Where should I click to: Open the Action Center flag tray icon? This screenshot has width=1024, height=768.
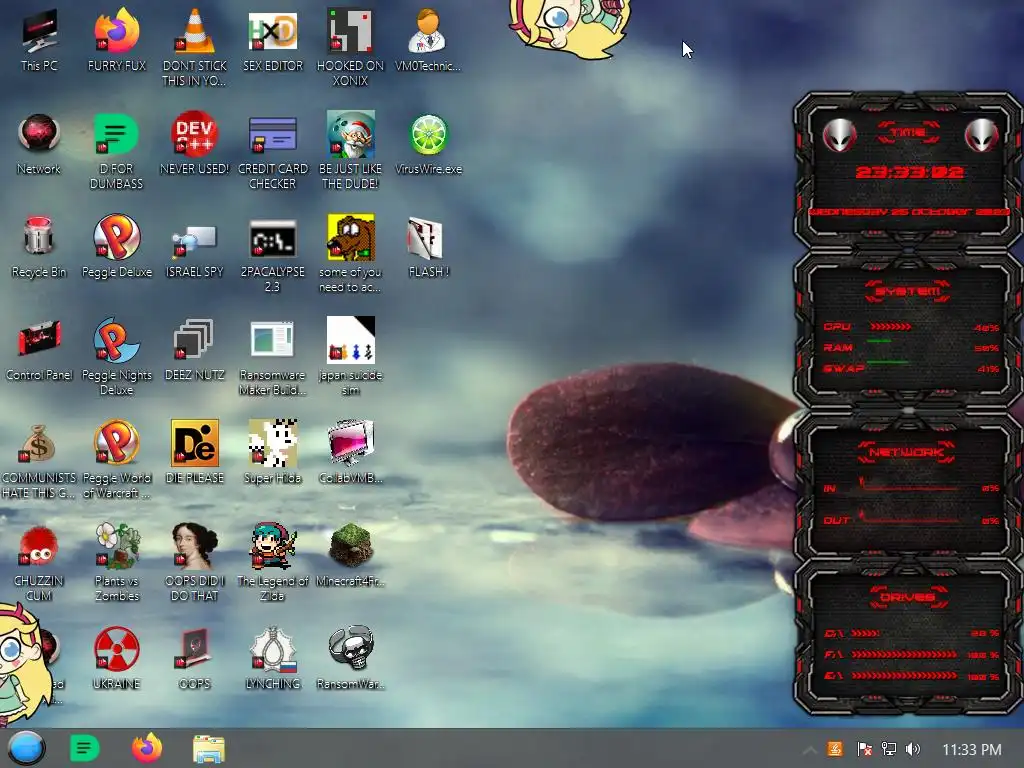(x=864, y=749)
